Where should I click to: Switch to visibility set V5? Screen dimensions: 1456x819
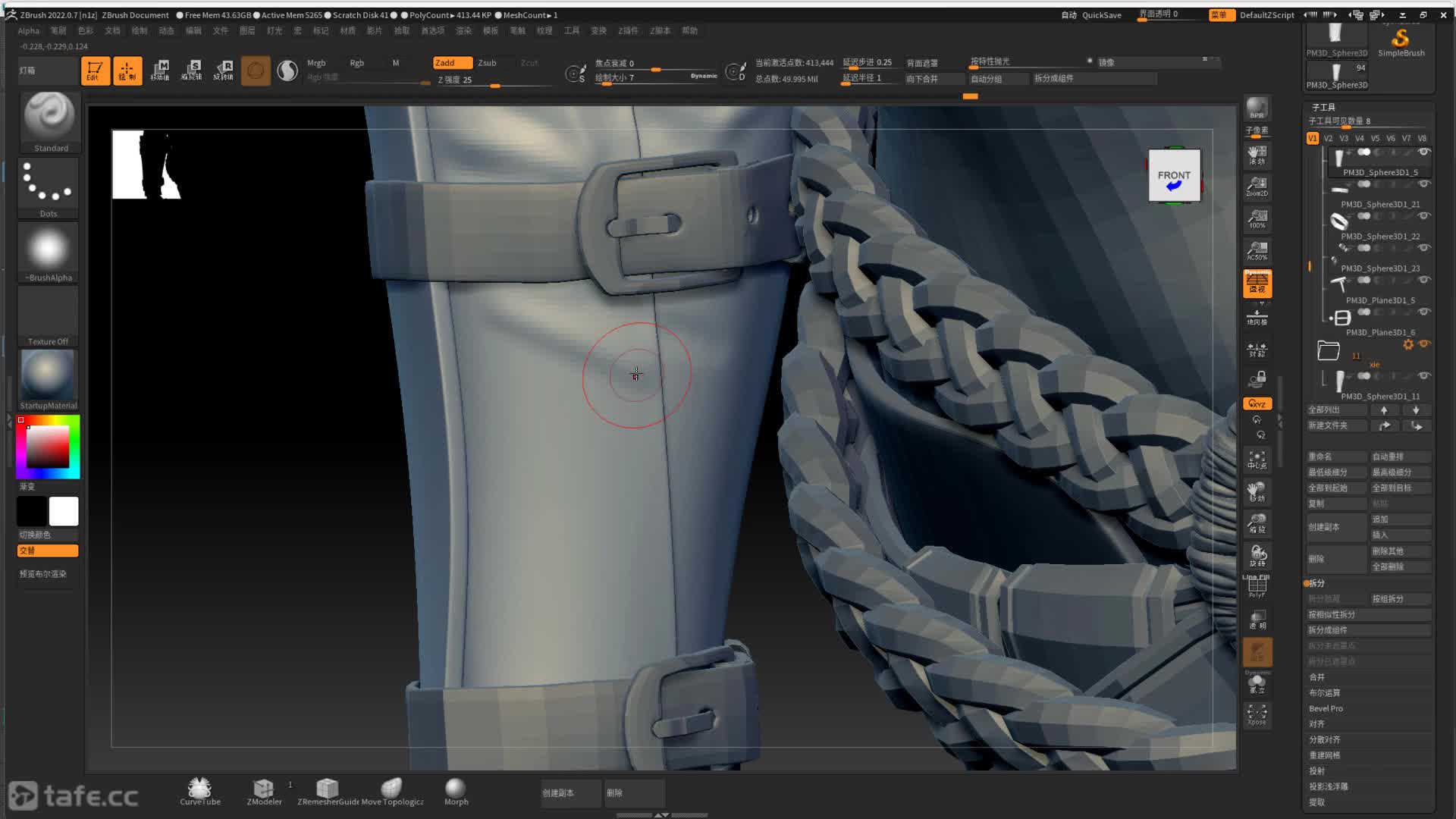point(1375,138)
